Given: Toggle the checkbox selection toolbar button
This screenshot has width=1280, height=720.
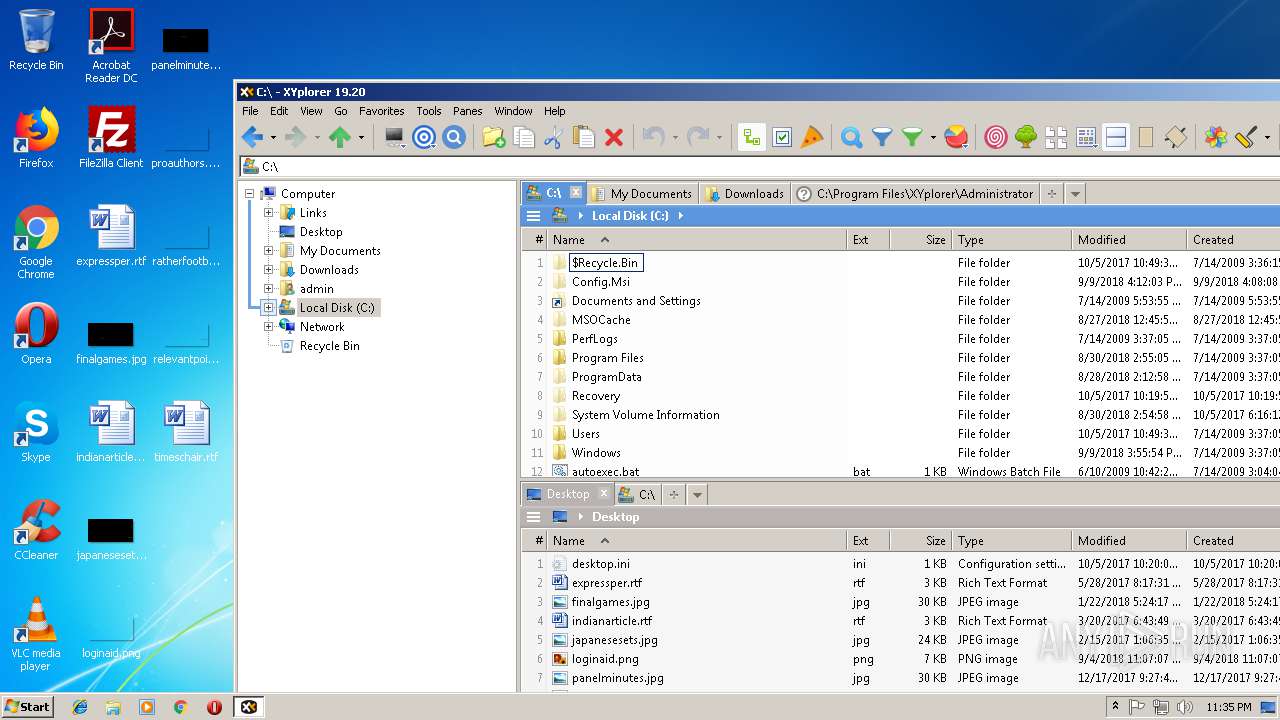Looking at the screenshot, I should [x=782, y=138].
